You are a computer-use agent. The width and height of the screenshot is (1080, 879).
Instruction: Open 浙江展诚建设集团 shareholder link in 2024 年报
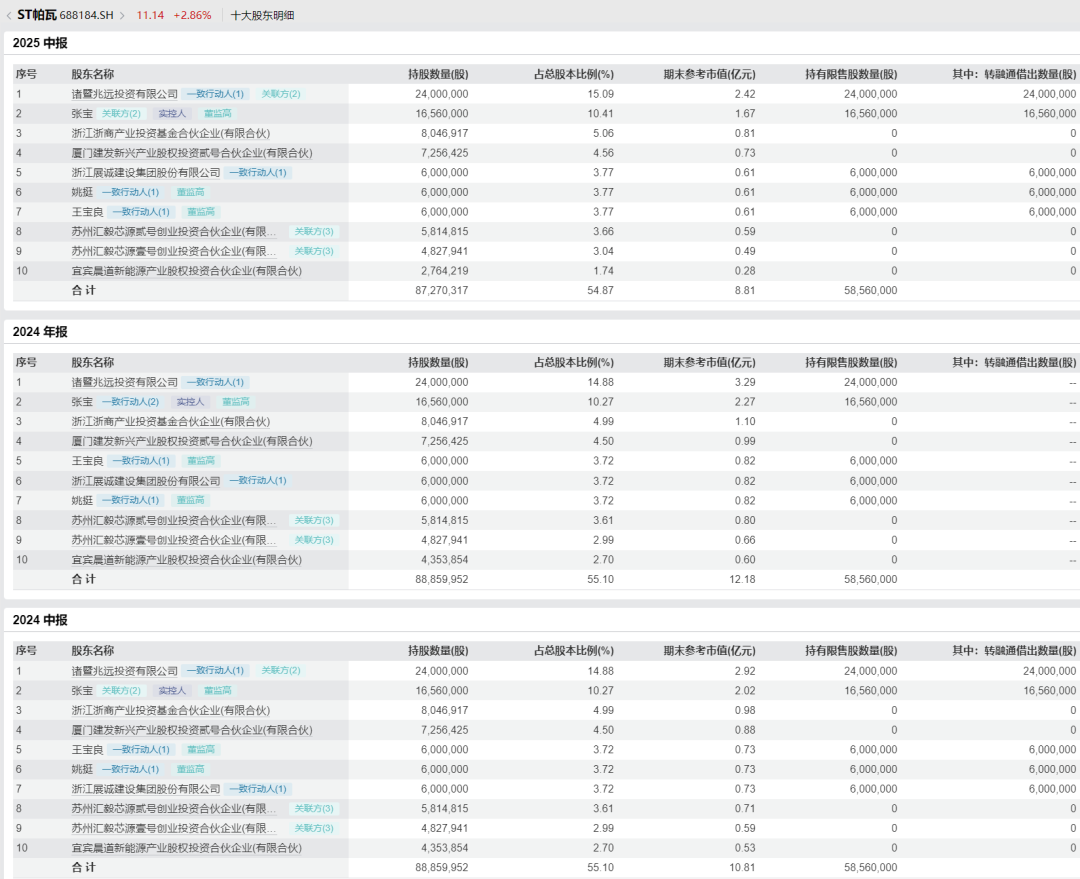coord(145,481)
